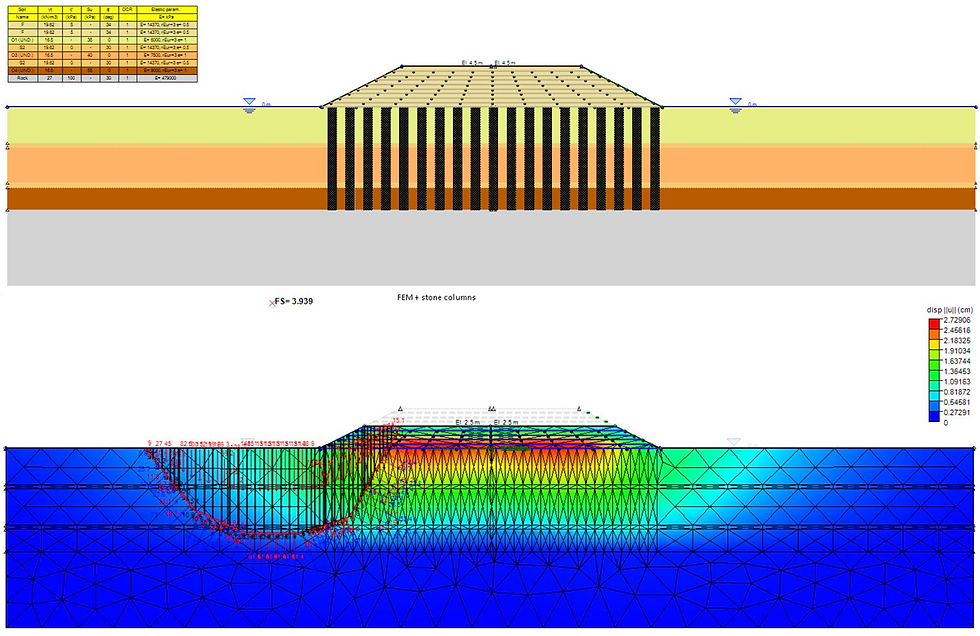
Task: Select legend value 1.09163
Action: [x=957, y=382]
